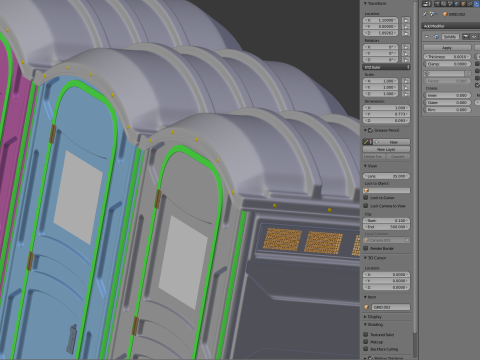Click the Solidify modifier name field

(450, 37)
